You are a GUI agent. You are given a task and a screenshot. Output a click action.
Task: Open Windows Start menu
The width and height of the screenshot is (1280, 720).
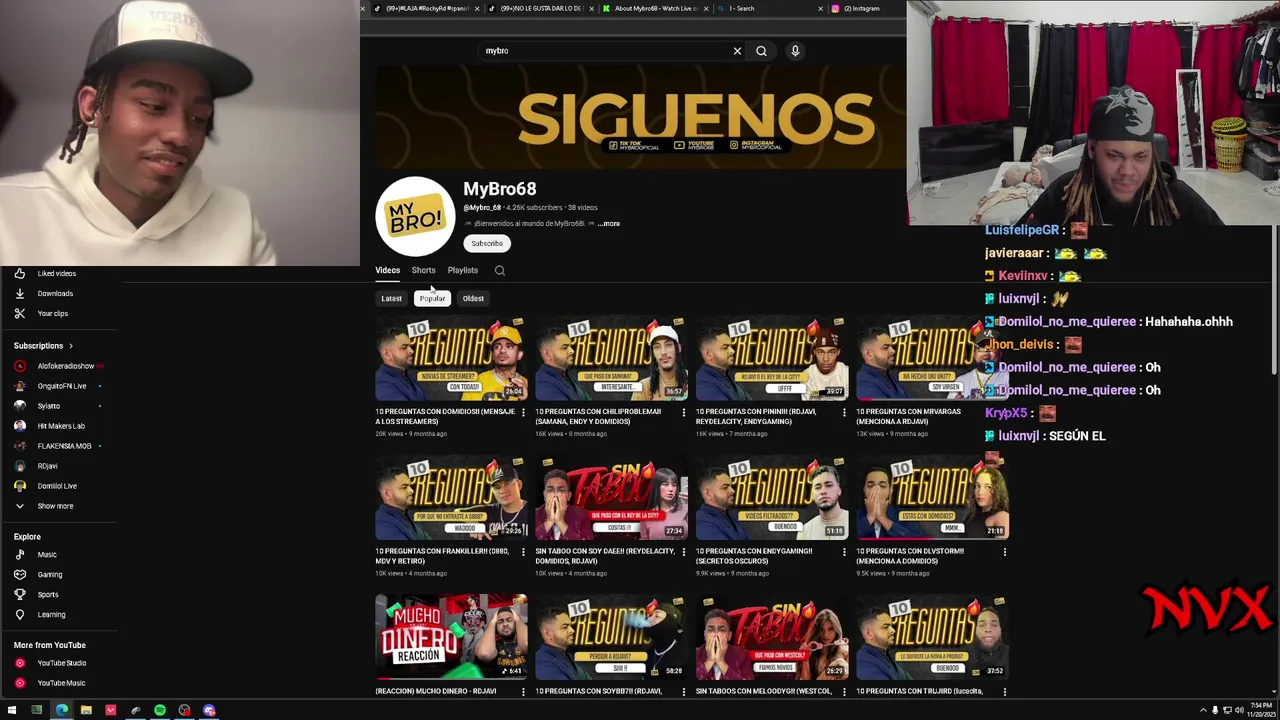point(12,710)
